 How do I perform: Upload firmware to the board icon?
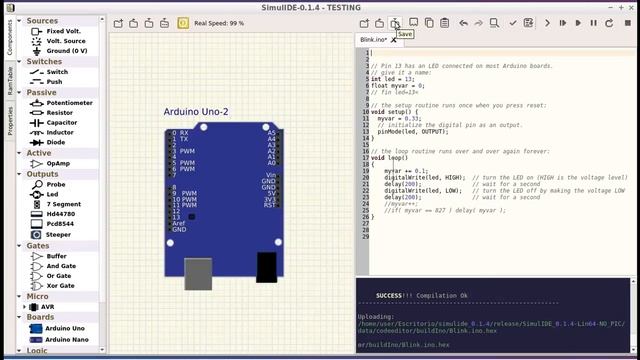pos(529,23)
